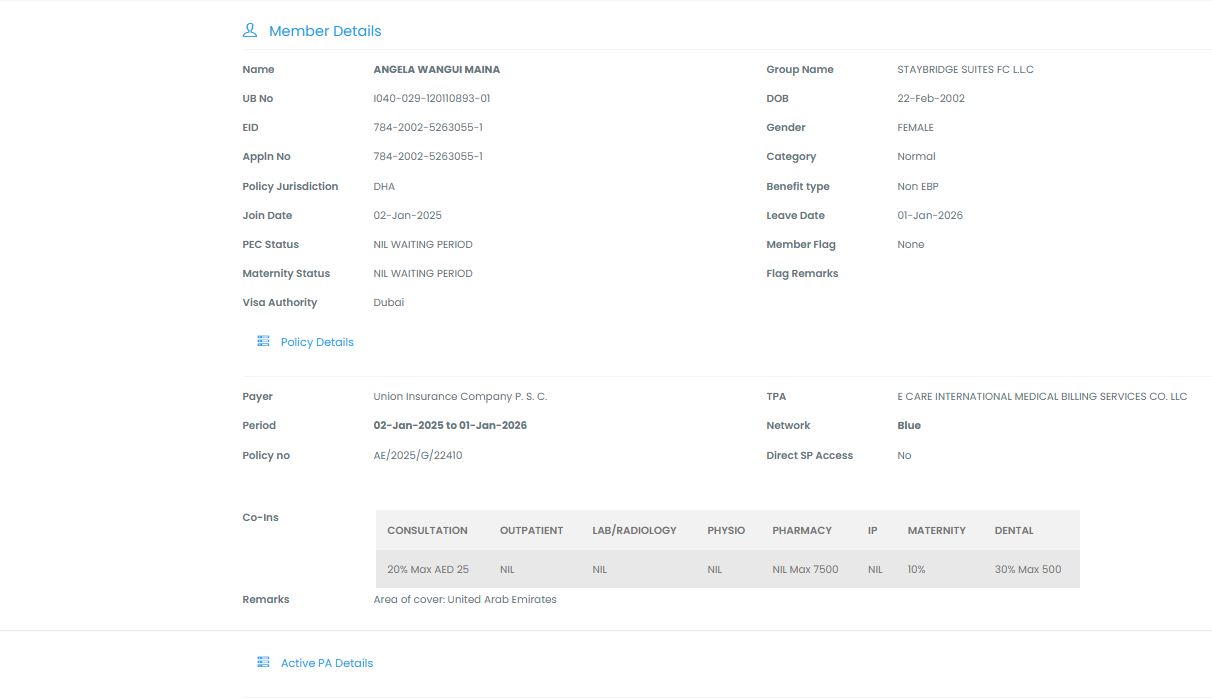The width and height of the screenshot is (1212, 700).
Task: Click the Union Insurance Company payer name
Action: 460,397
